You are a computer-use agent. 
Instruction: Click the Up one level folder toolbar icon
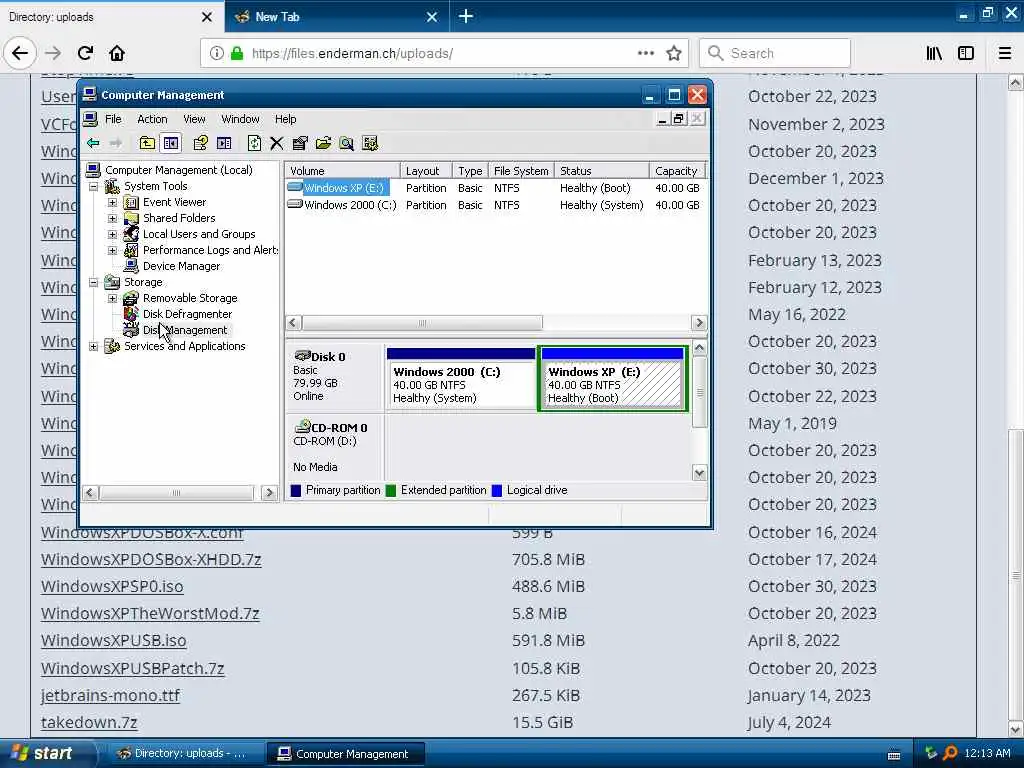[x=148, y=143]
